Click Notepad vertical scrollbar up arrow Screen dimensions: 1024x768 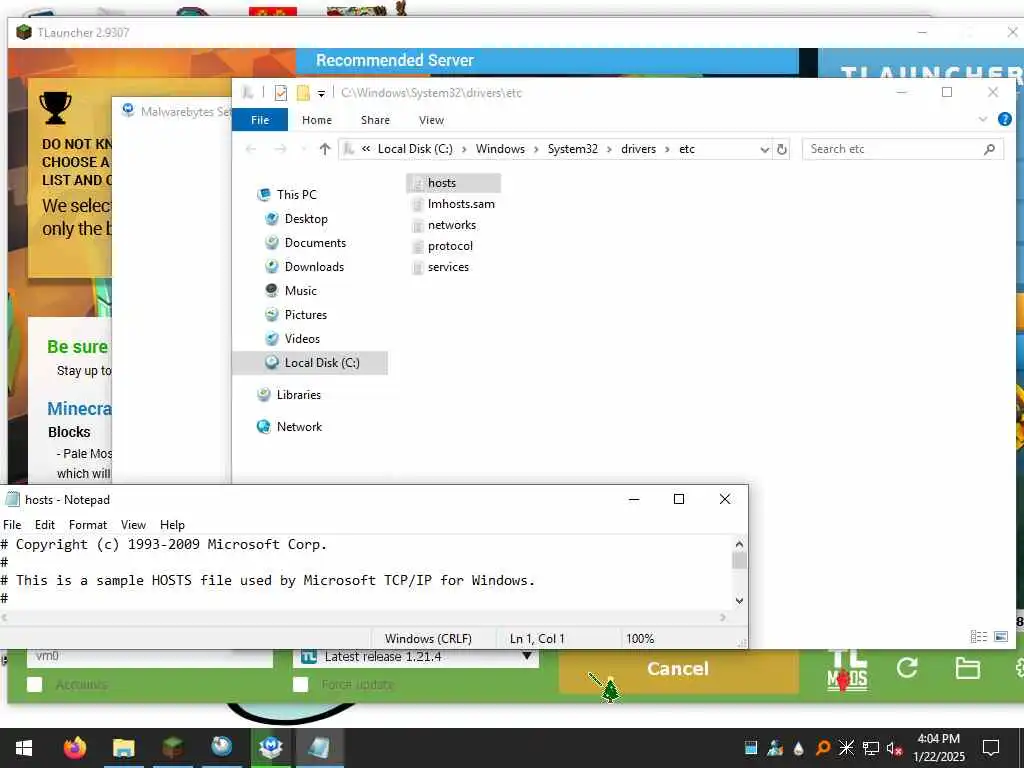(x=739, y=544)
